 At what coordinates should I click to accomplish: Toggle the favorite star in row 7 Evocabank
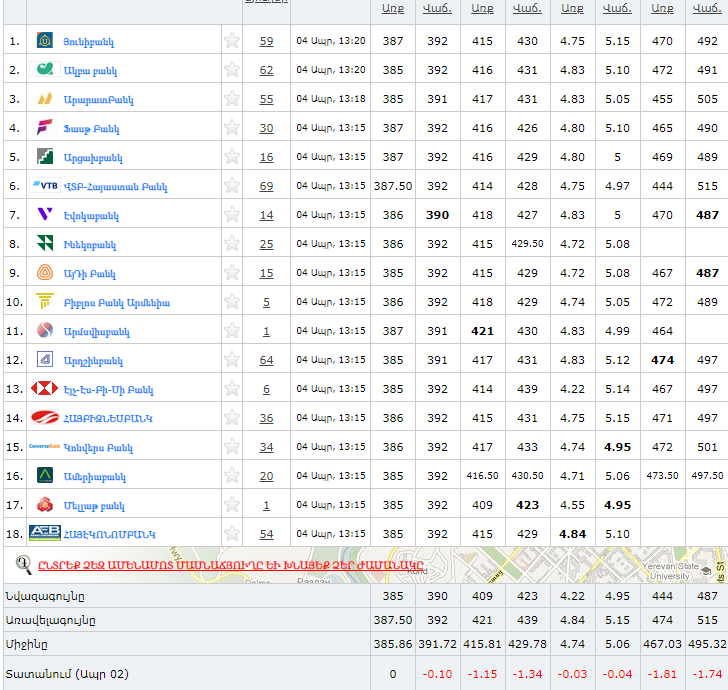pyautogui.click(x=232, y=215)
